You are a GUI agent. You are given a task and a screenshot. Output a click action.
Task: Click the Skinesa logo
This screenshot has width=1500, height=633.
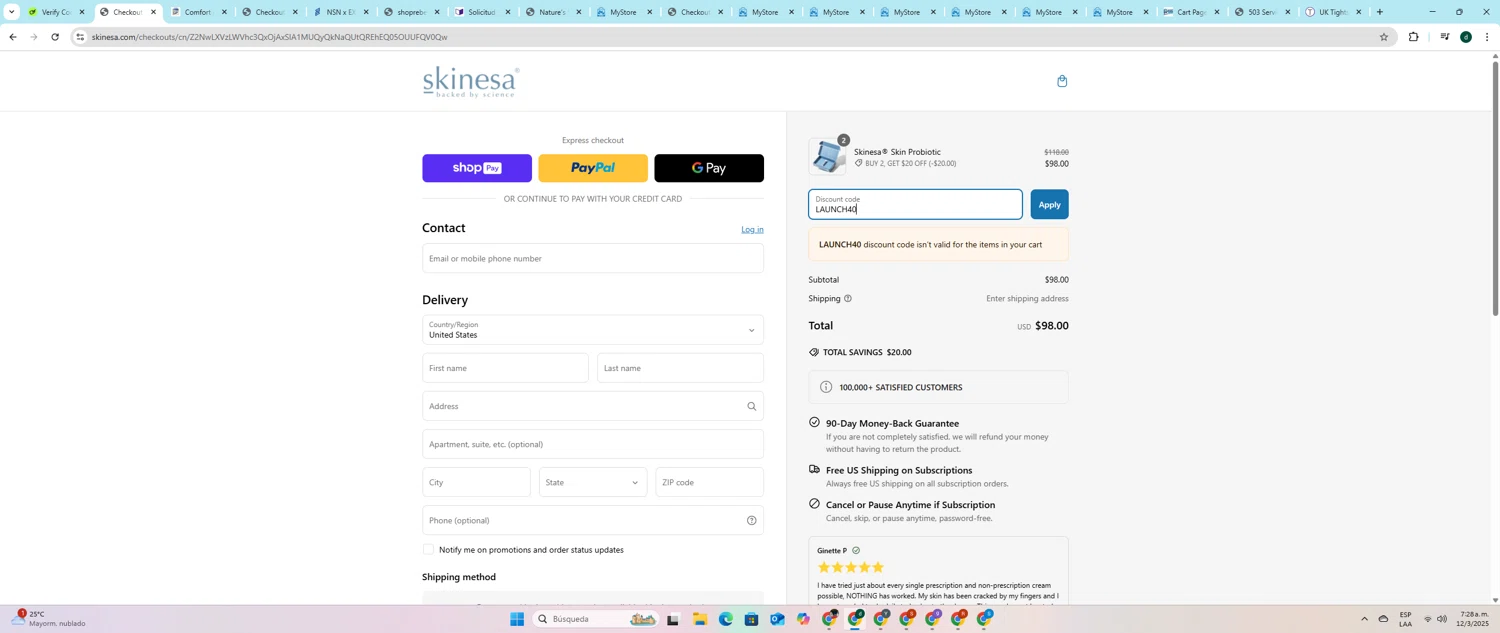471,81
